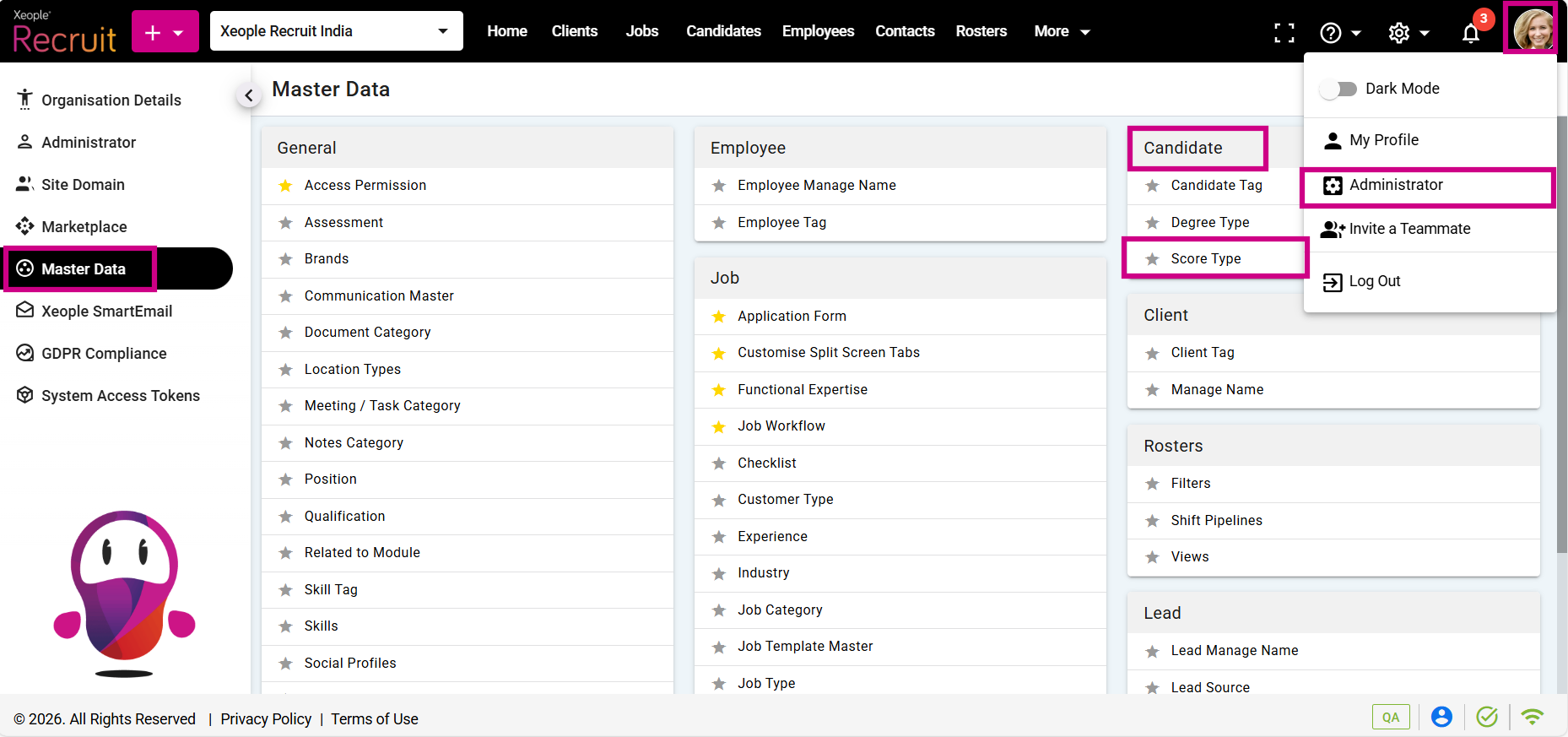Open the help question mark icon
This screenshot has height=737, width=1568.
[x=1331, y=33]
